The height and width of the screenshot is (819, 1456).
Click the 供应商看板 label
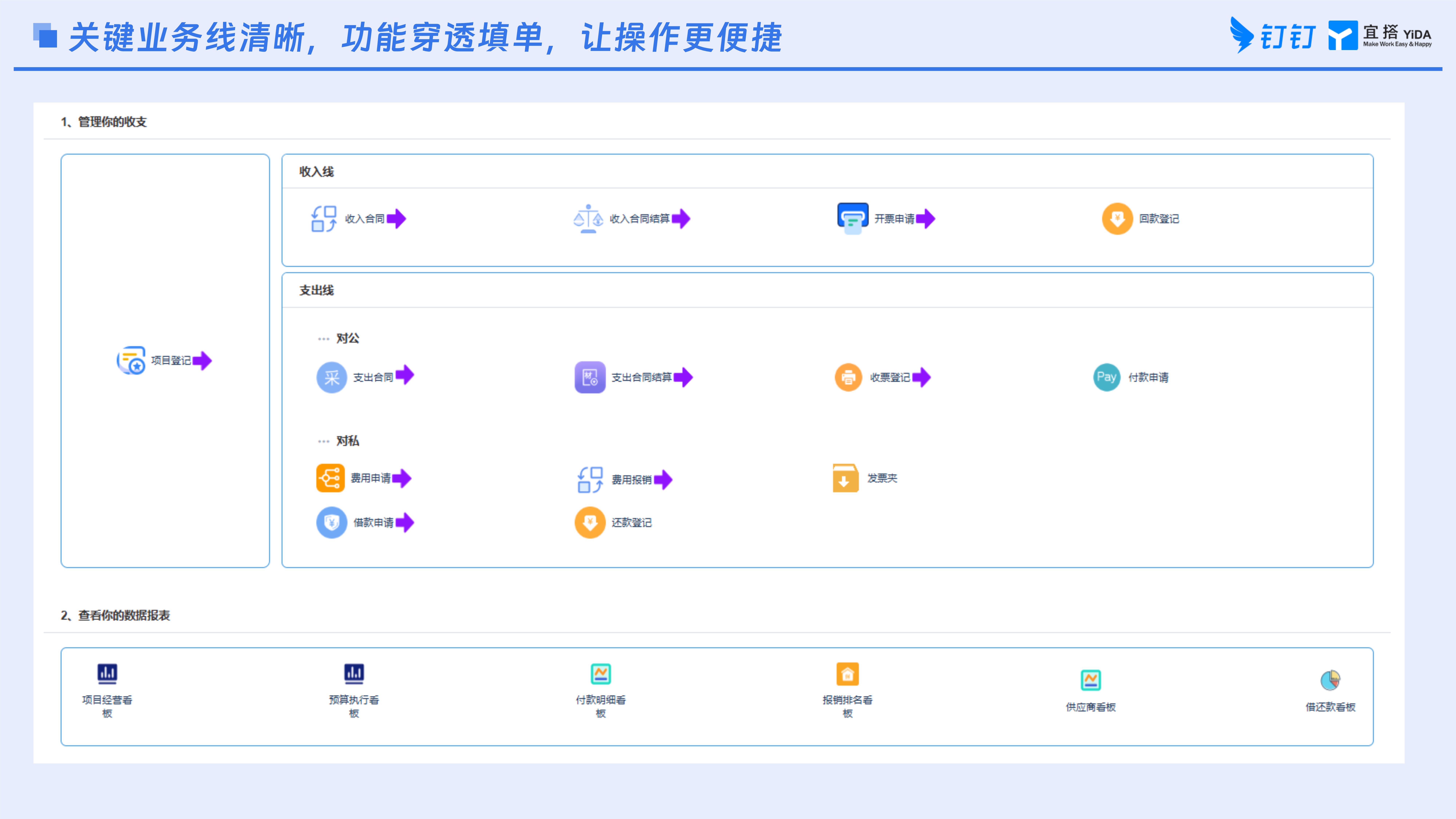pos(1091,707)
